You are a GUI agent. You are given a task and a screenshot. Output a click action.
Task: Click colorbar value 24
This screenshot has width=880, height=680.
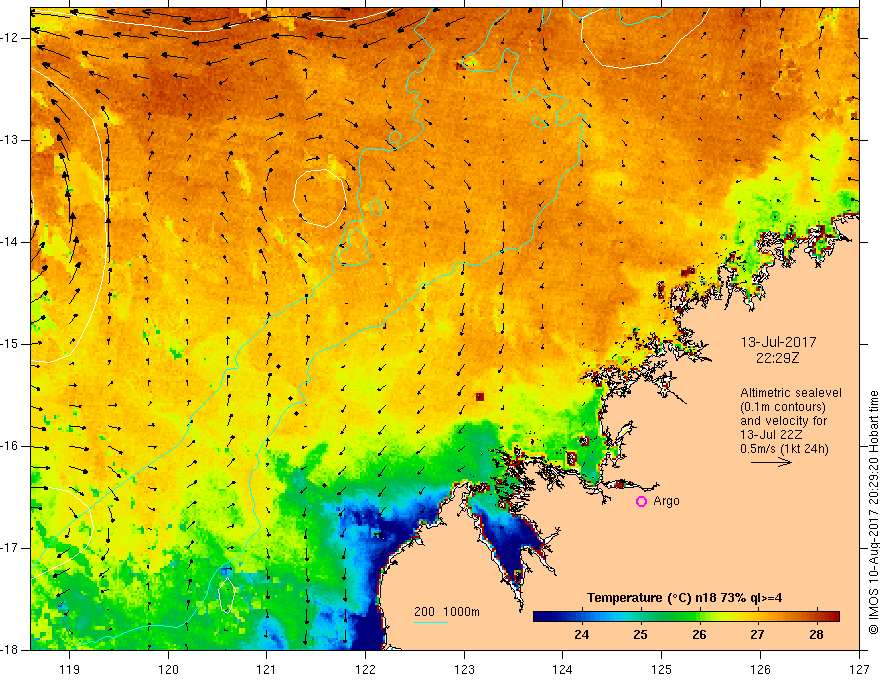581,635
